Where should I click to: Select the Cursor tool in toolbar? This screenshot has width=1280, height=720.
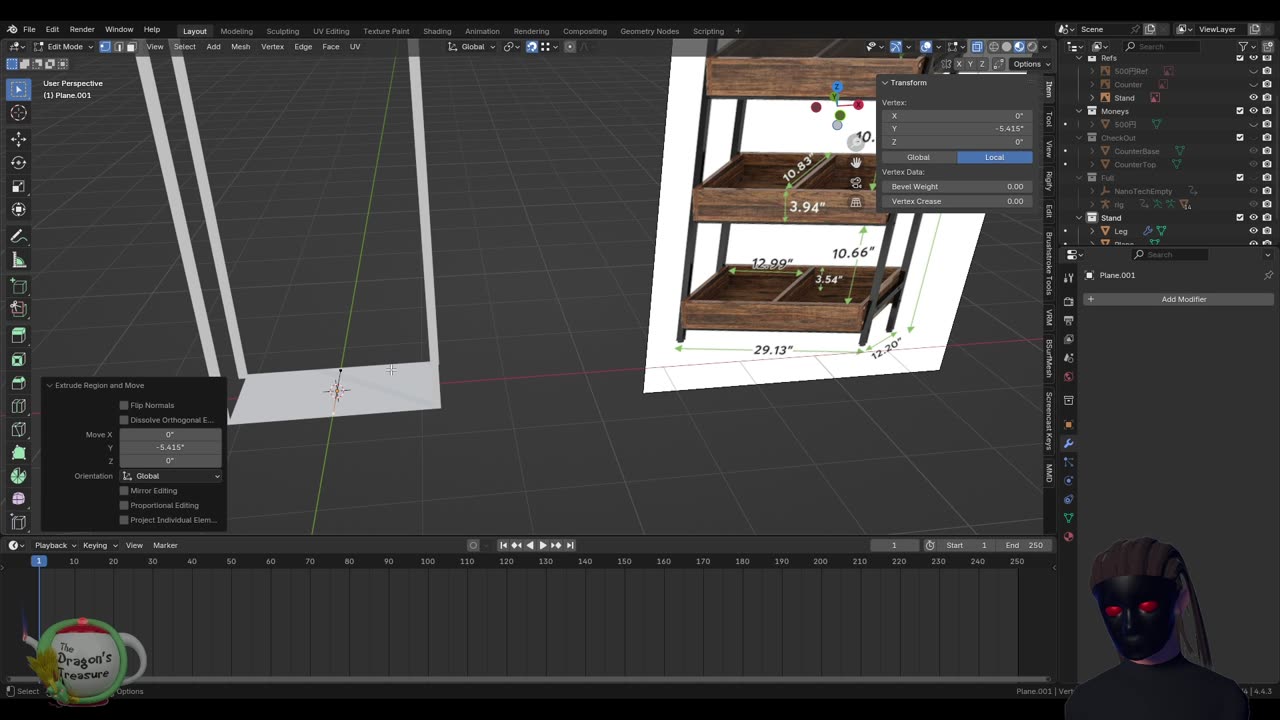18,113
